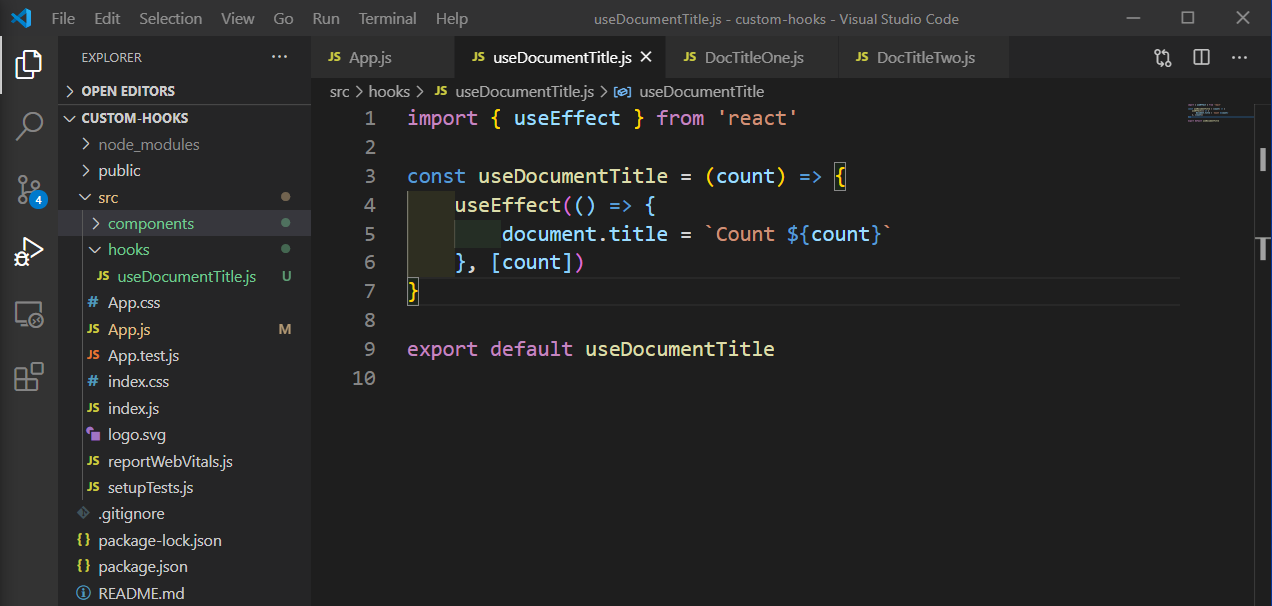The width and height of the screenshot is (1272, 606).
Task: Open useDocumentTitle.js in the file tree
Action: point(185,277)
